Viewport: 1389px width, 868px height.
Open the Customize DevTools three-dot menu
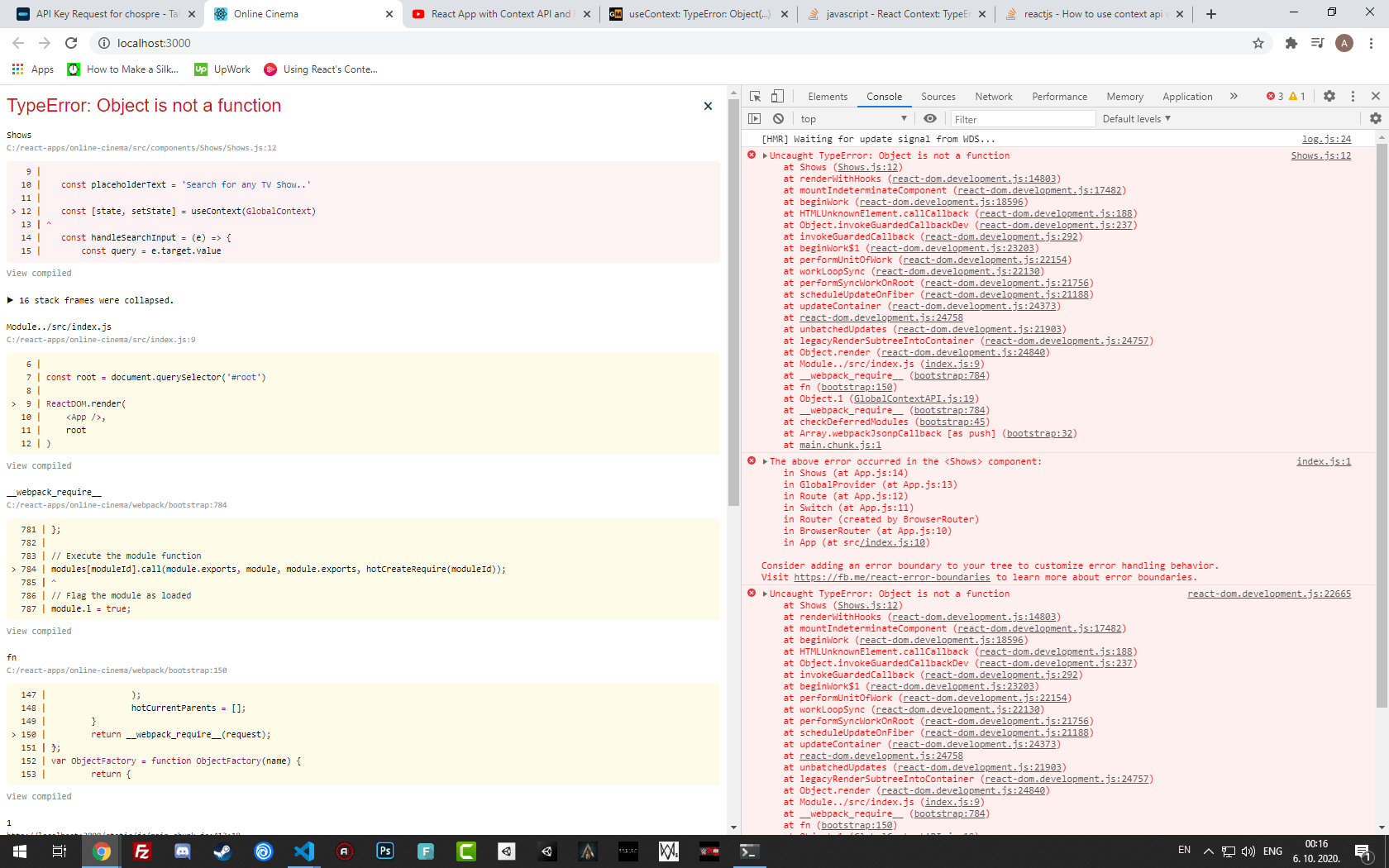pyautogui.click(x=1353, y=96)
